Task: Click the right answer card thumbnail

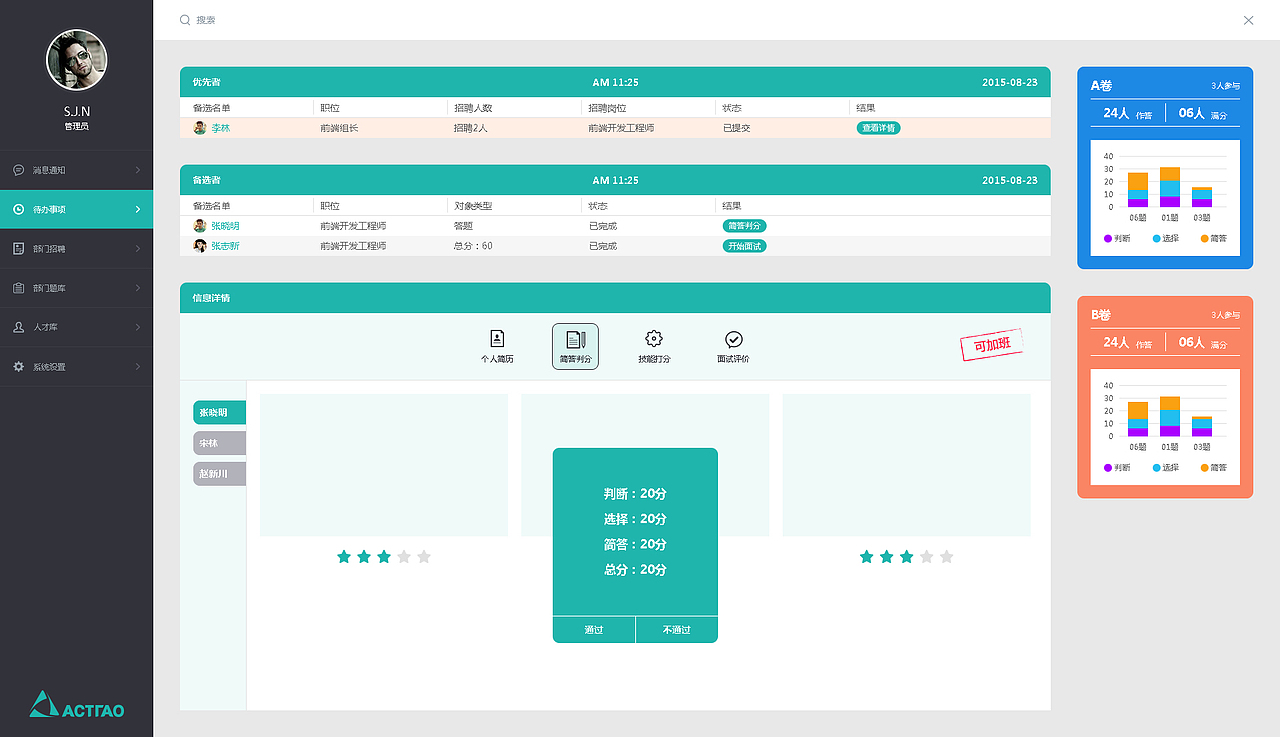Action: click(907, 465)
